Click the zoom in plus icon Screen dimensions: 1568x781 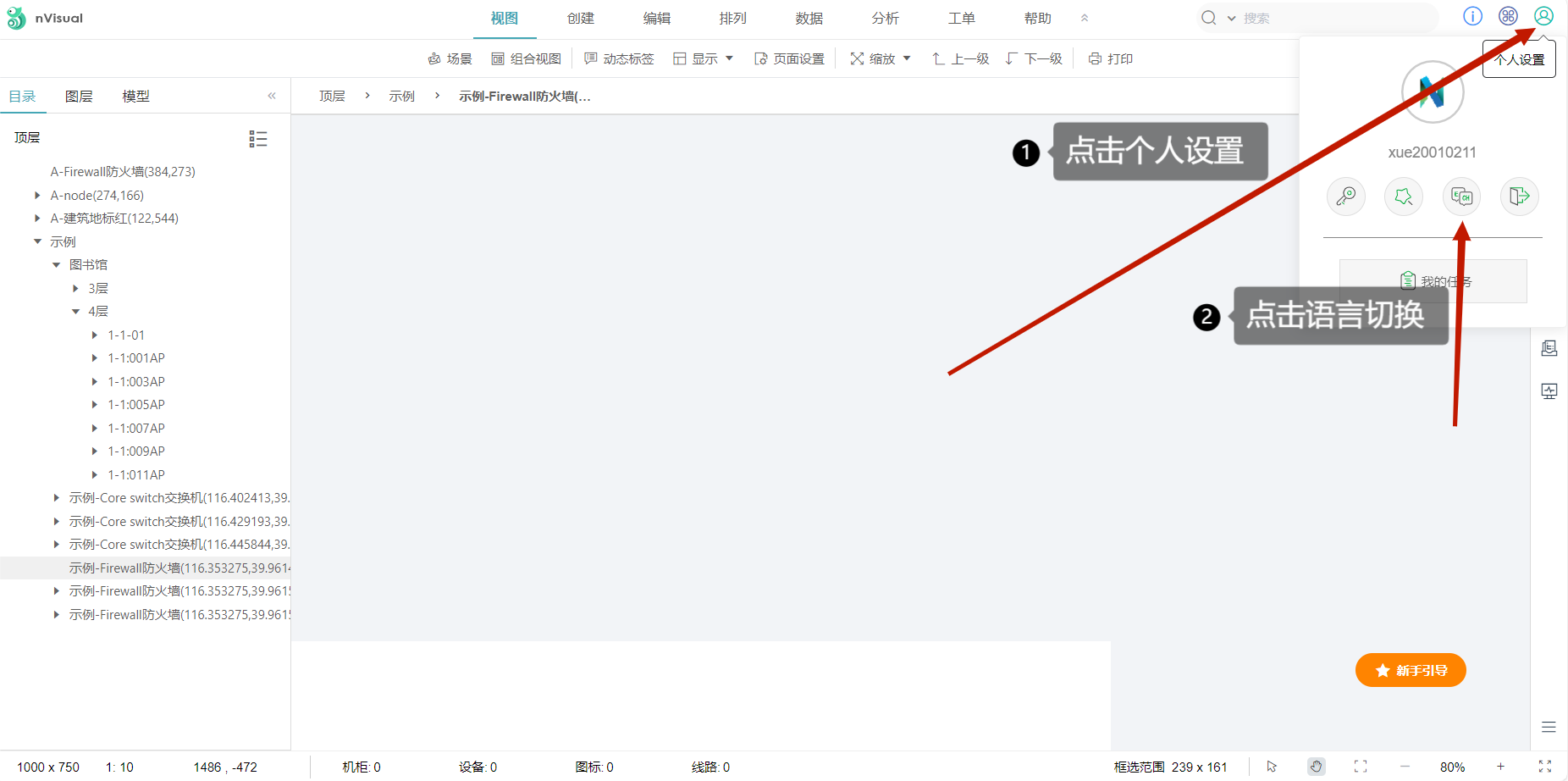pyautogui.click(x=1500, y=767)
